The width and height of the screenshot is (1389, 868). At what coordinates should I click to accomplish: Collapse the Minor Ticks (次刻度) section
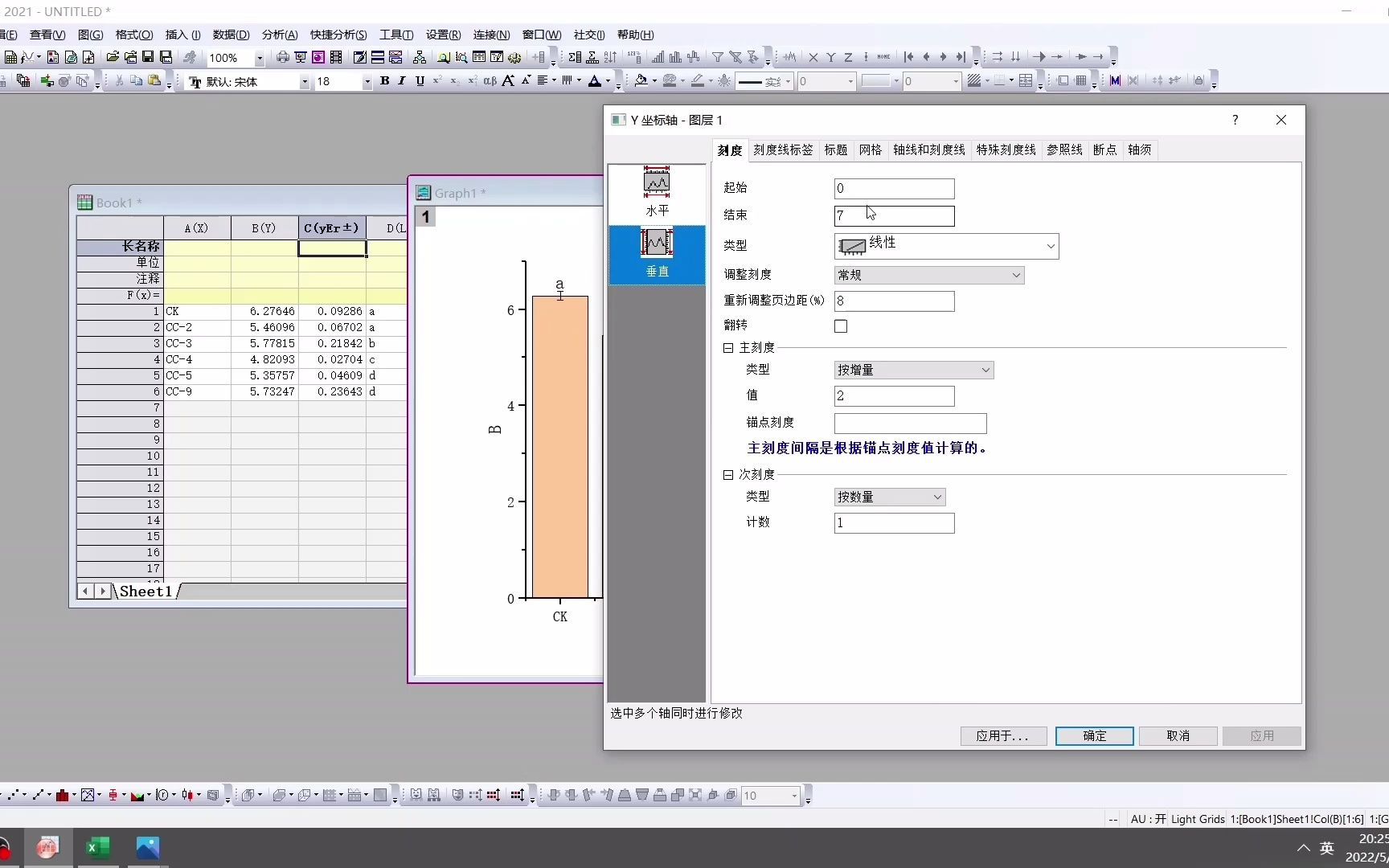coord(728,475)
